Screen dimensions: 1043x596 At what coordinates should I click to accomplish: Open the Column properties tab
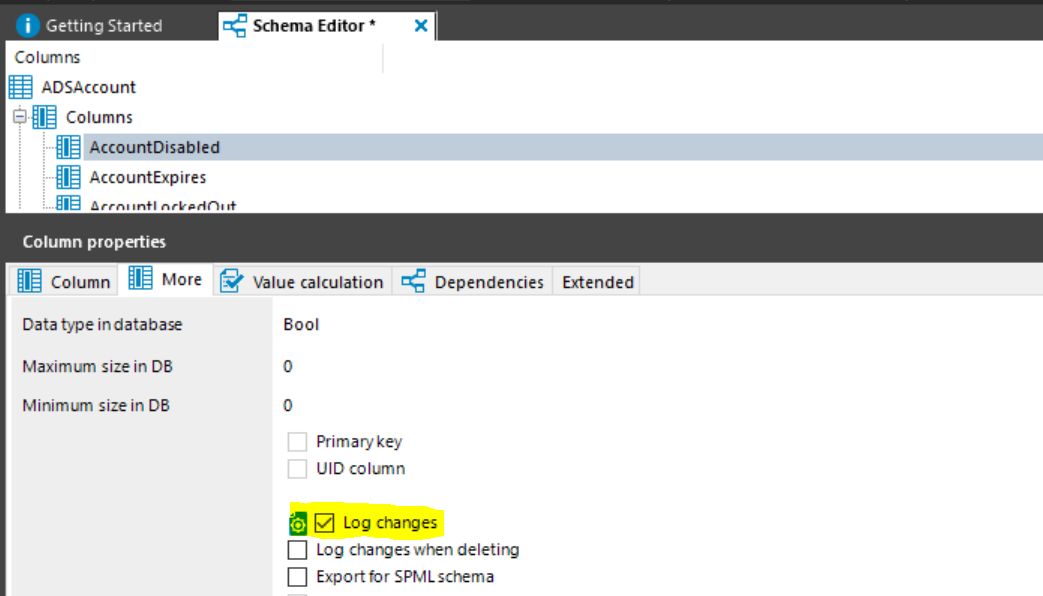64,281
